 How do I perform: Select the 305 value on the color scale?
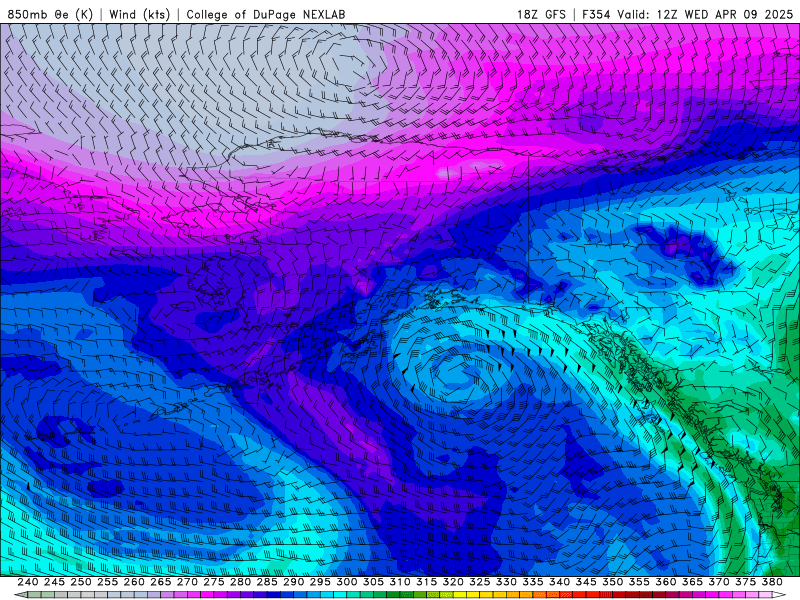pyautogui.click(x=373, y=582)
